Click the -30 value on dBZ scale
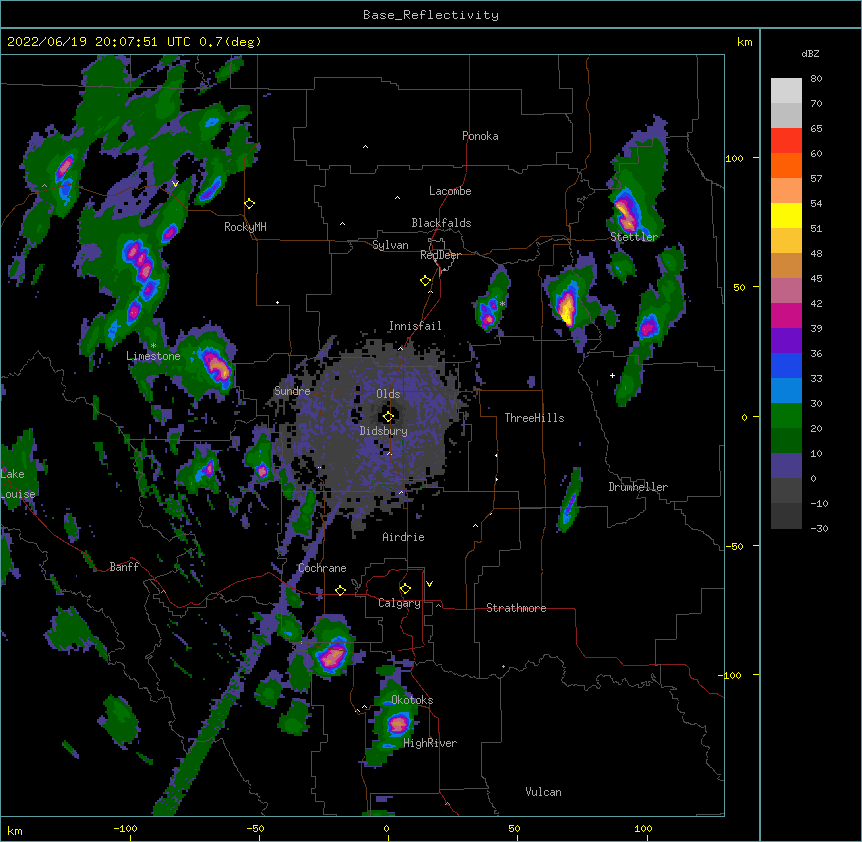The image size is (862, 842). (819, 528)
